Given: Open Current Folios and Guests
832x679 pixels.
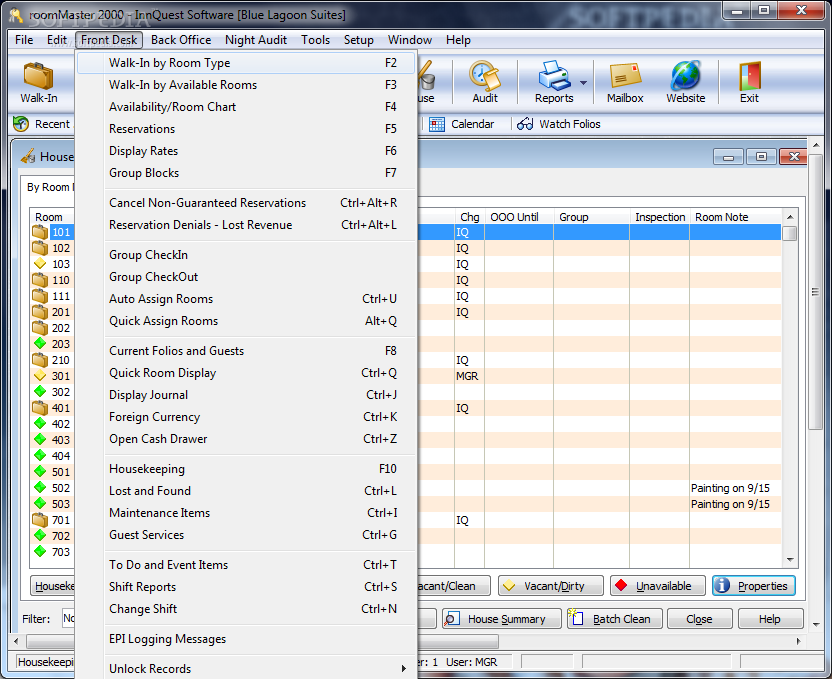Looking at the screenshot, I should click(246, 351).
